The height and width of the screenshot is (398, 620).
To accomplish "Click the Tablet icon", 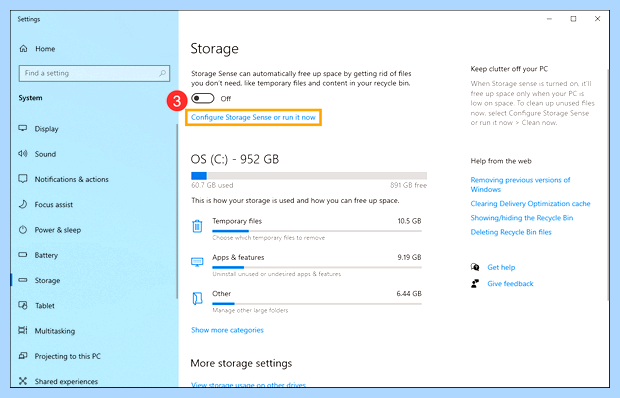I will (23, 306).
